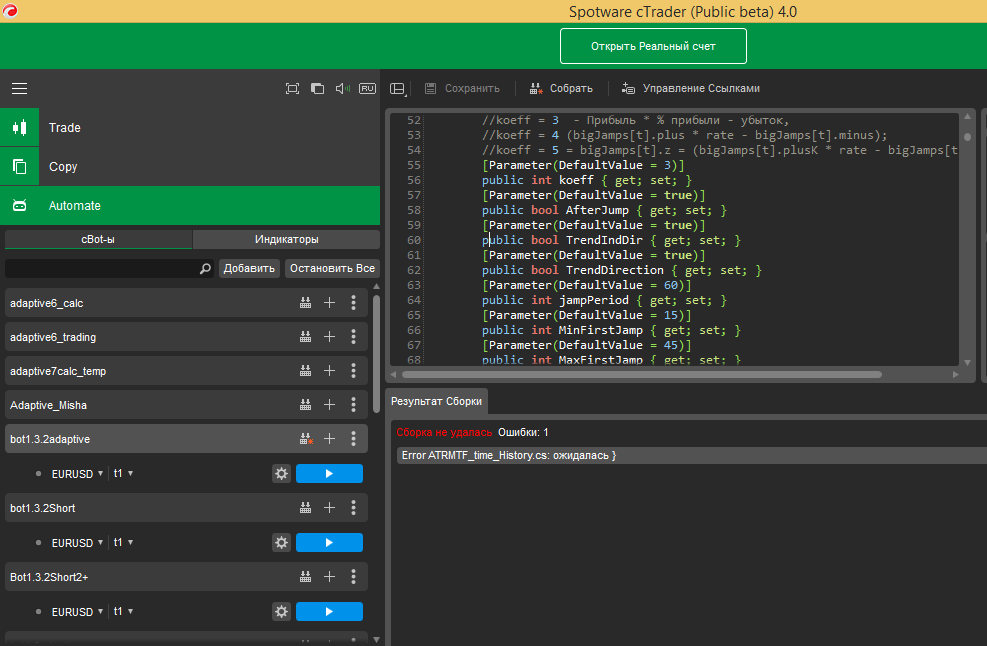Build the bot1.3.2adaptive bot
The image size is (987, 646).
coord(306,439)
